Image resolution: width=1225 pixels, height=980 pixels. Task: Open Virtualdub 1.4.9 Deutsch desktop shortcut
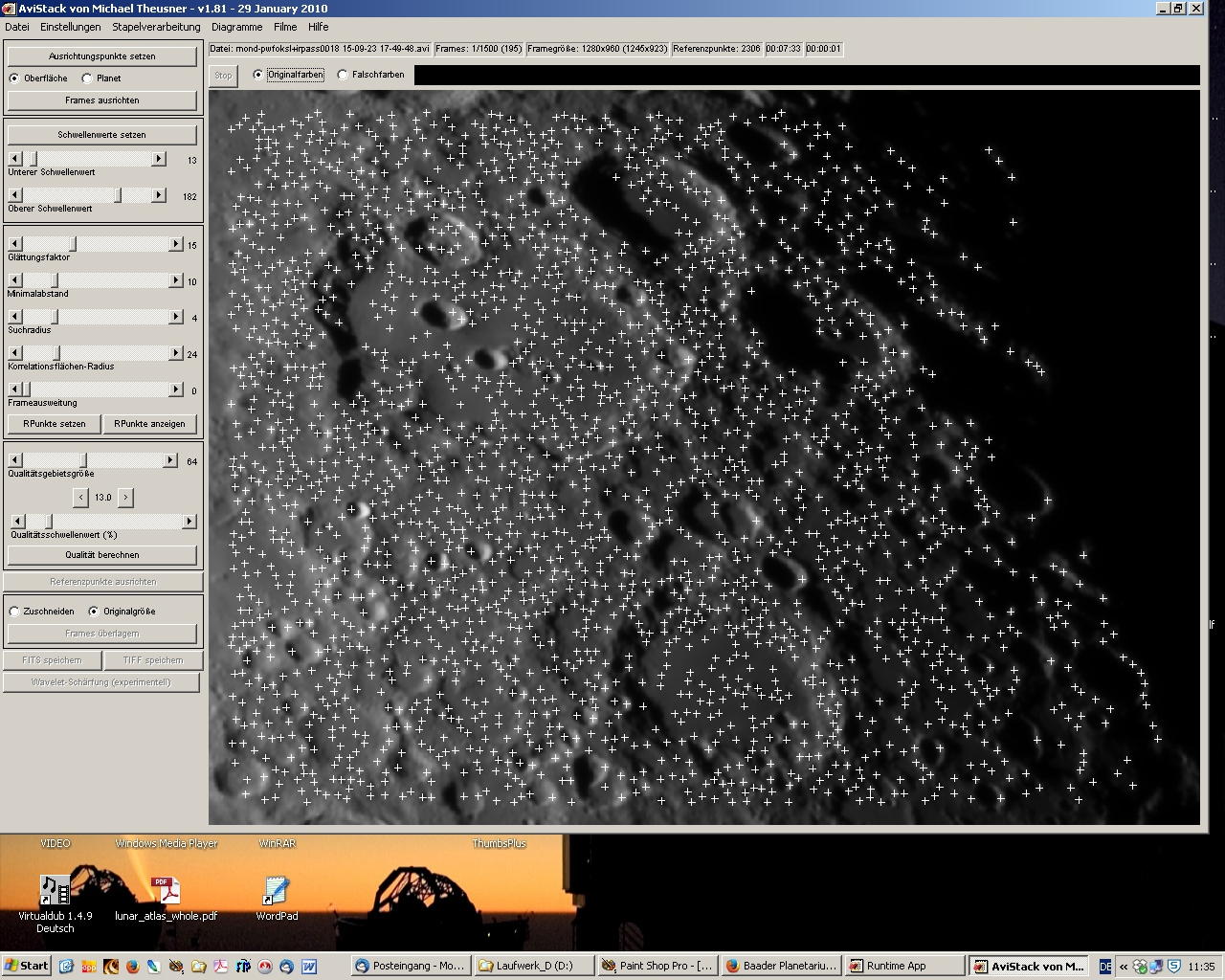tap(55, 891)
